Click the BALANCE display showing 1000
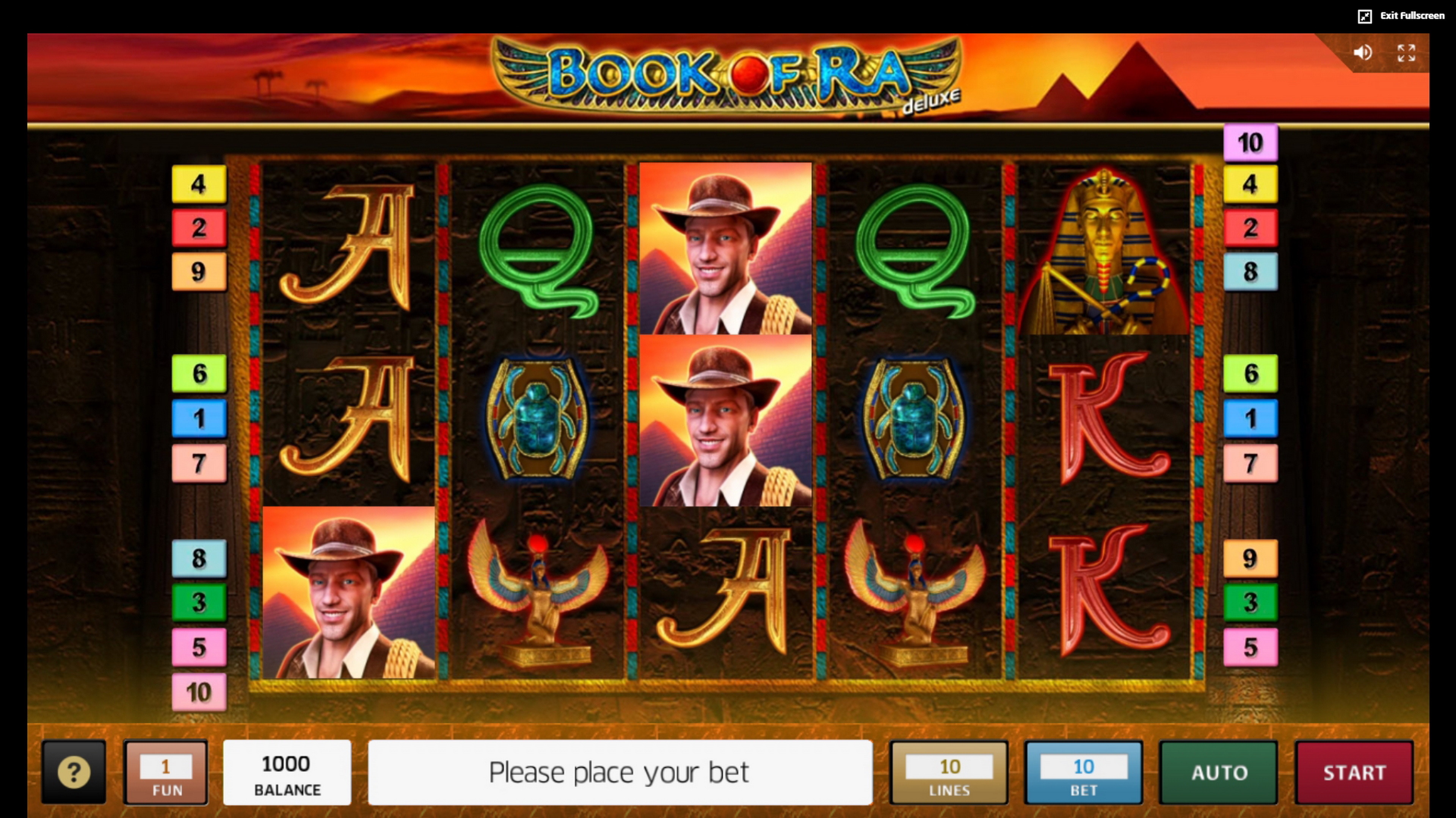1456x818 pixels. tap(287, 772)
